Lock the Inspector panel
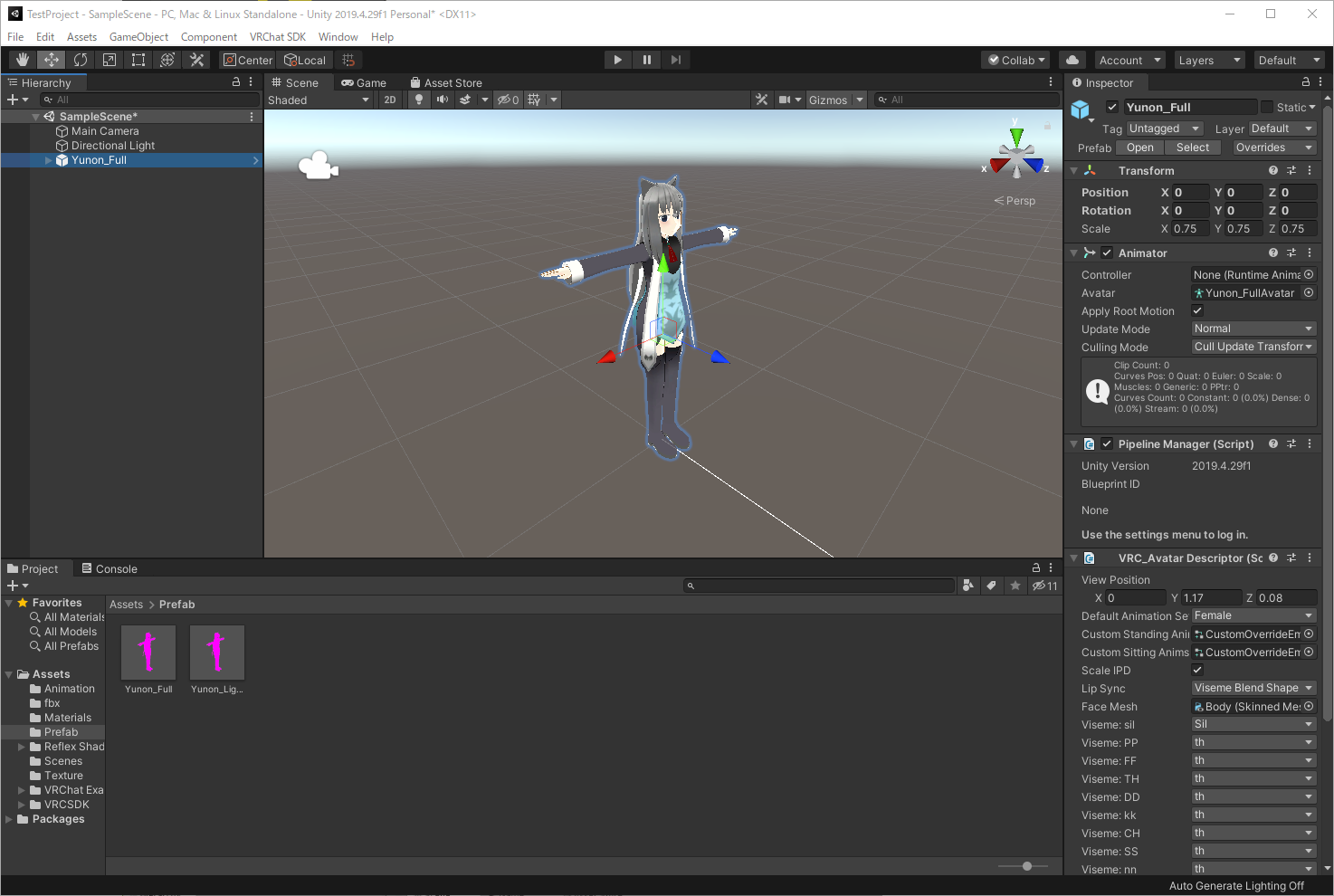 coord(1306,82)
